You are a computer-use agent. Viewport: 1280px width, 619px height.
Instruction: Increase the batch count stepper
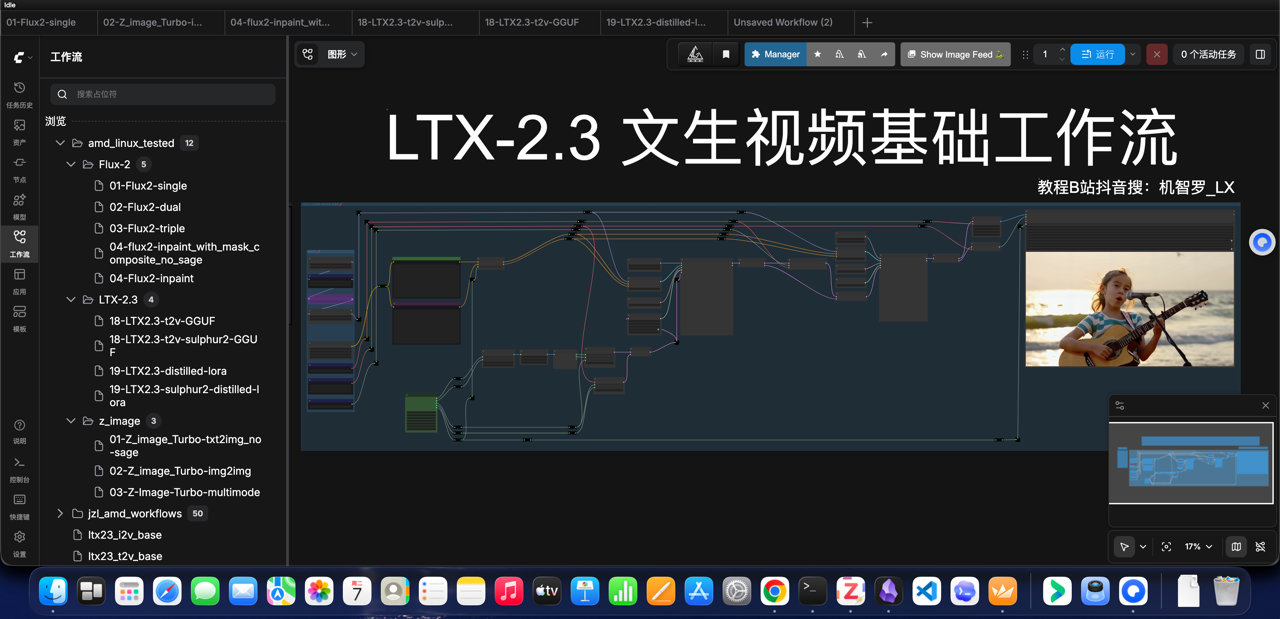point(1062,50)
